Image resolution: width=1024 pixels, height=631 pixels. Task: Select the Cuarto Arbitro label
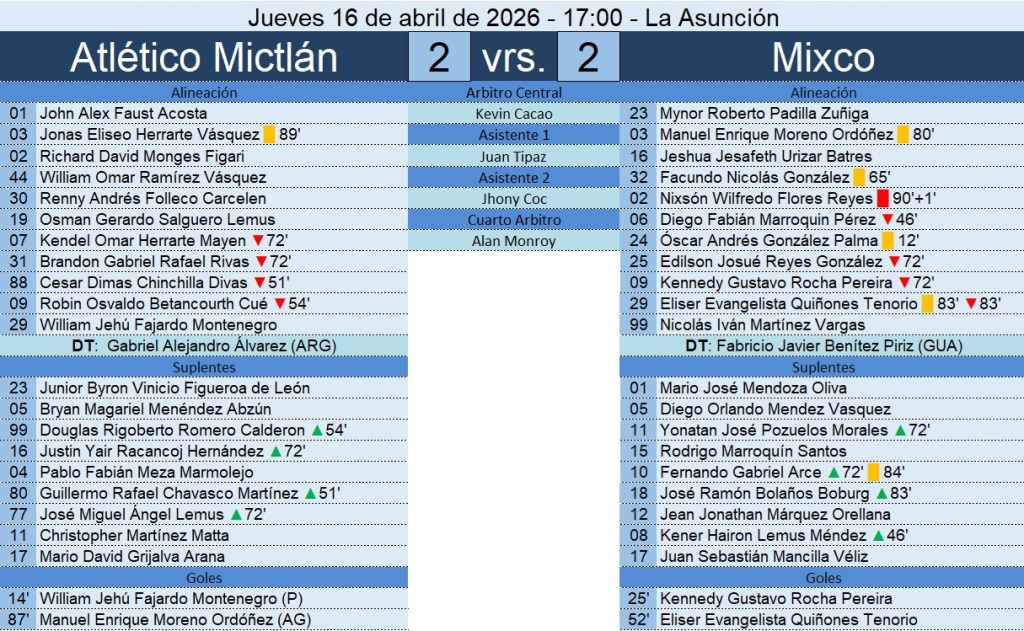click(514, 219)
